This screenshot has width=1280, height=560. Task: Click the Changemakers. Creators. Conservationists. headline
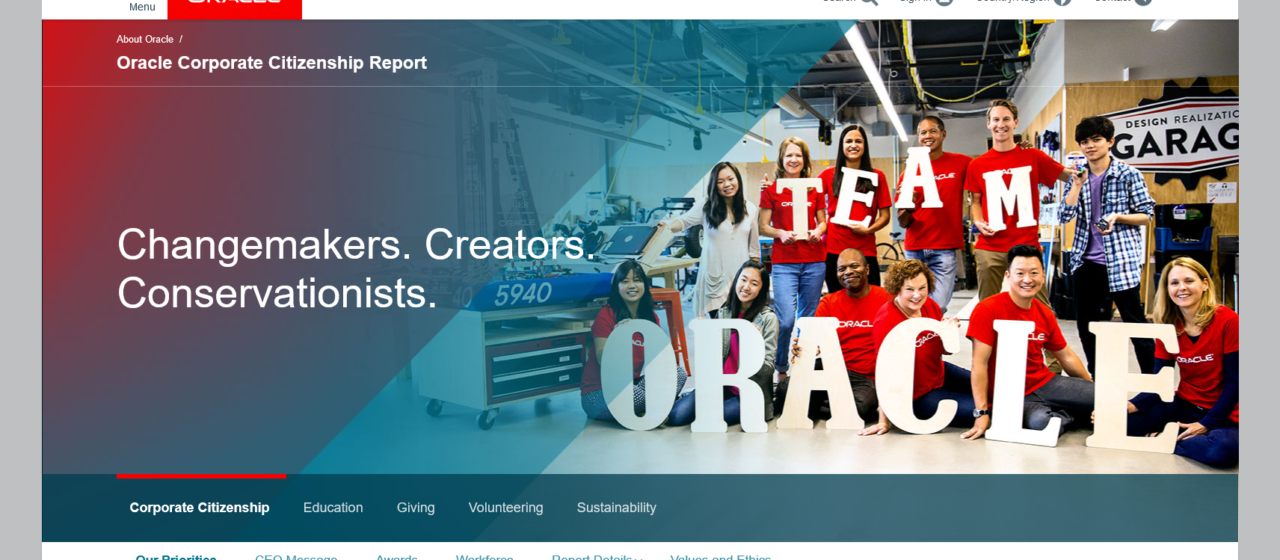356,268
